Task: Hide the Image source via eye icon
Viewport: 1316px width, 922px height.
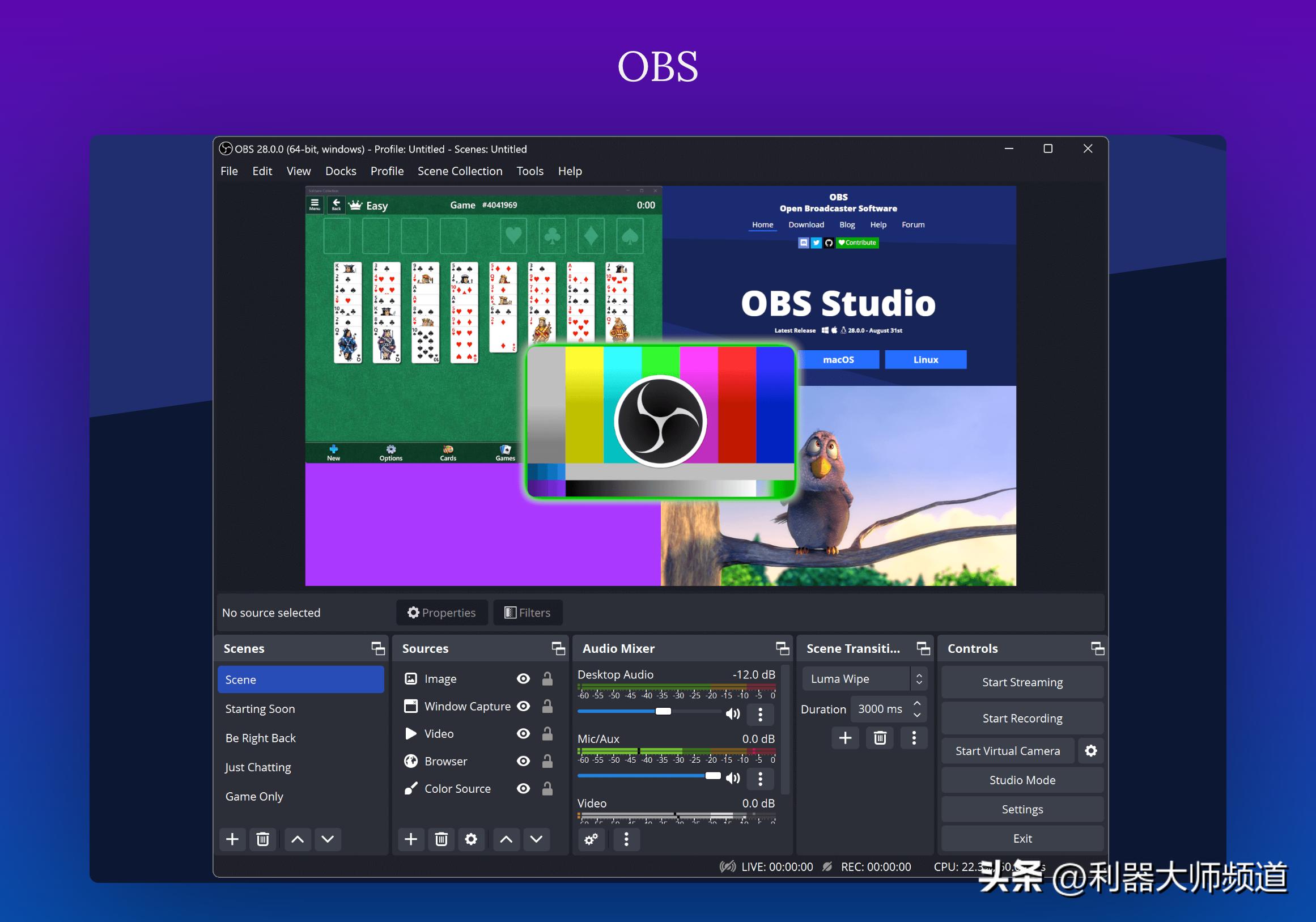Action: pyautogui.click(x=523, y=679)
